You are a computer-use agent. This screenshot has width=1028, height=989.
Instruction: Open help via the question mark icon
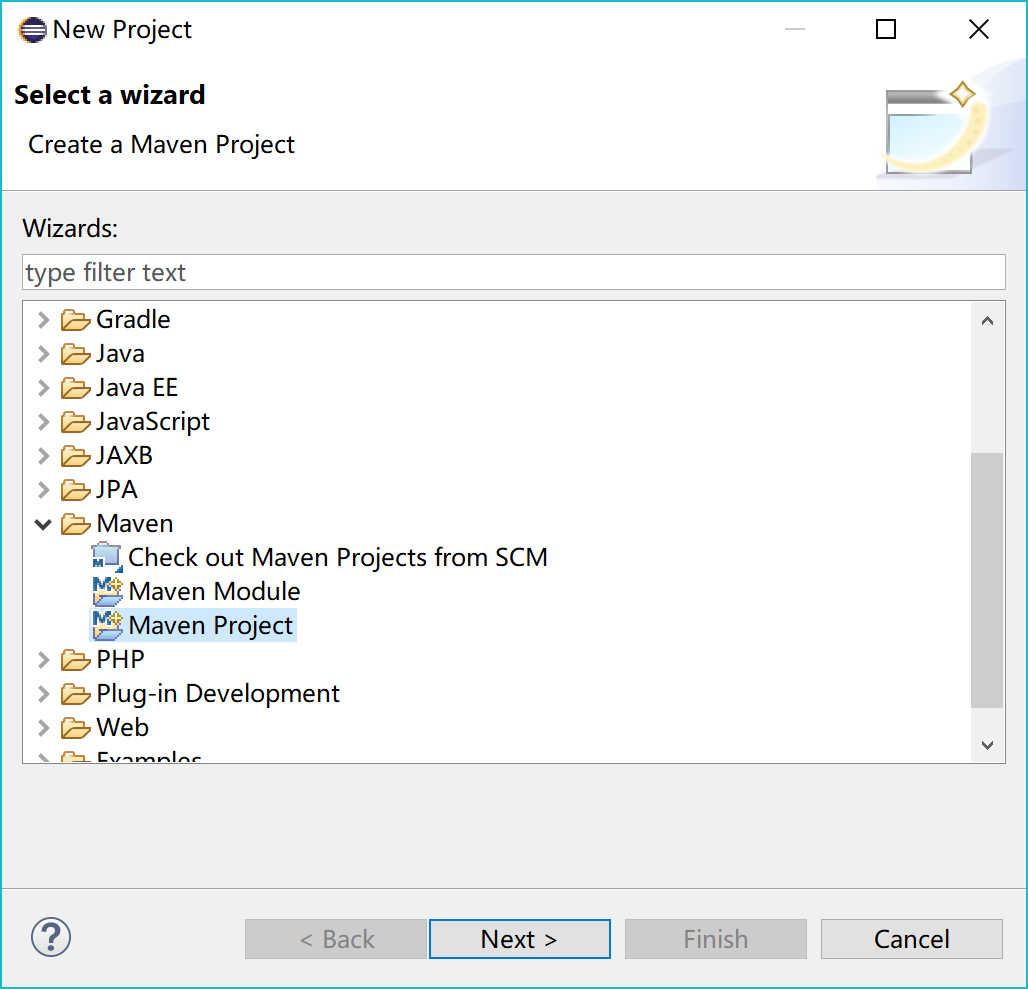coord(50,938)
